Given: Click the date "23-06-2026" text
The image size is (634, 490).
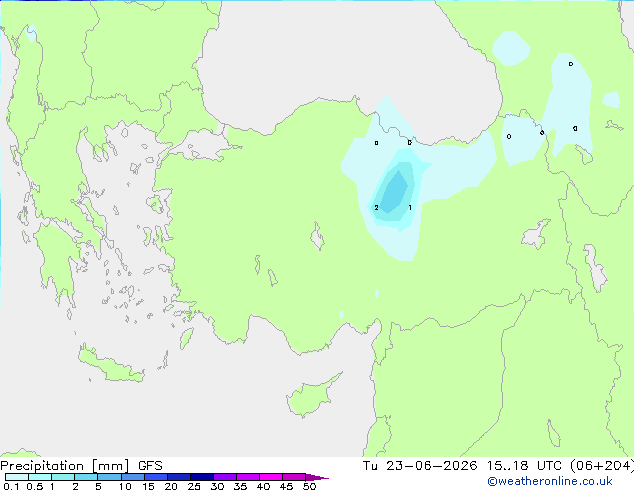Looking at the screenshot, I should click(431, 466).
